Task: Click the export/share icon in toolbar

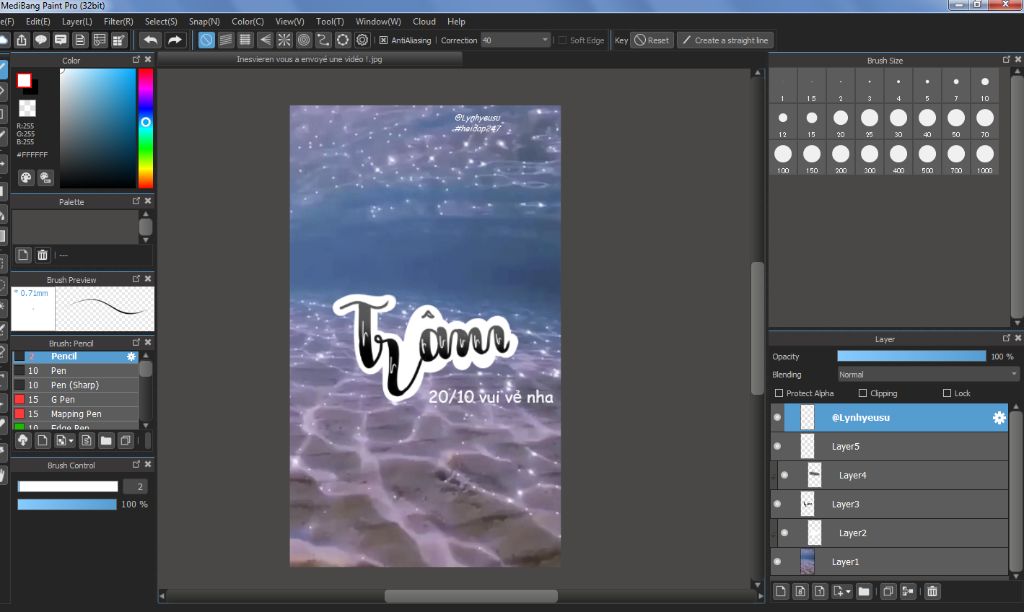Action: [22, 40]
